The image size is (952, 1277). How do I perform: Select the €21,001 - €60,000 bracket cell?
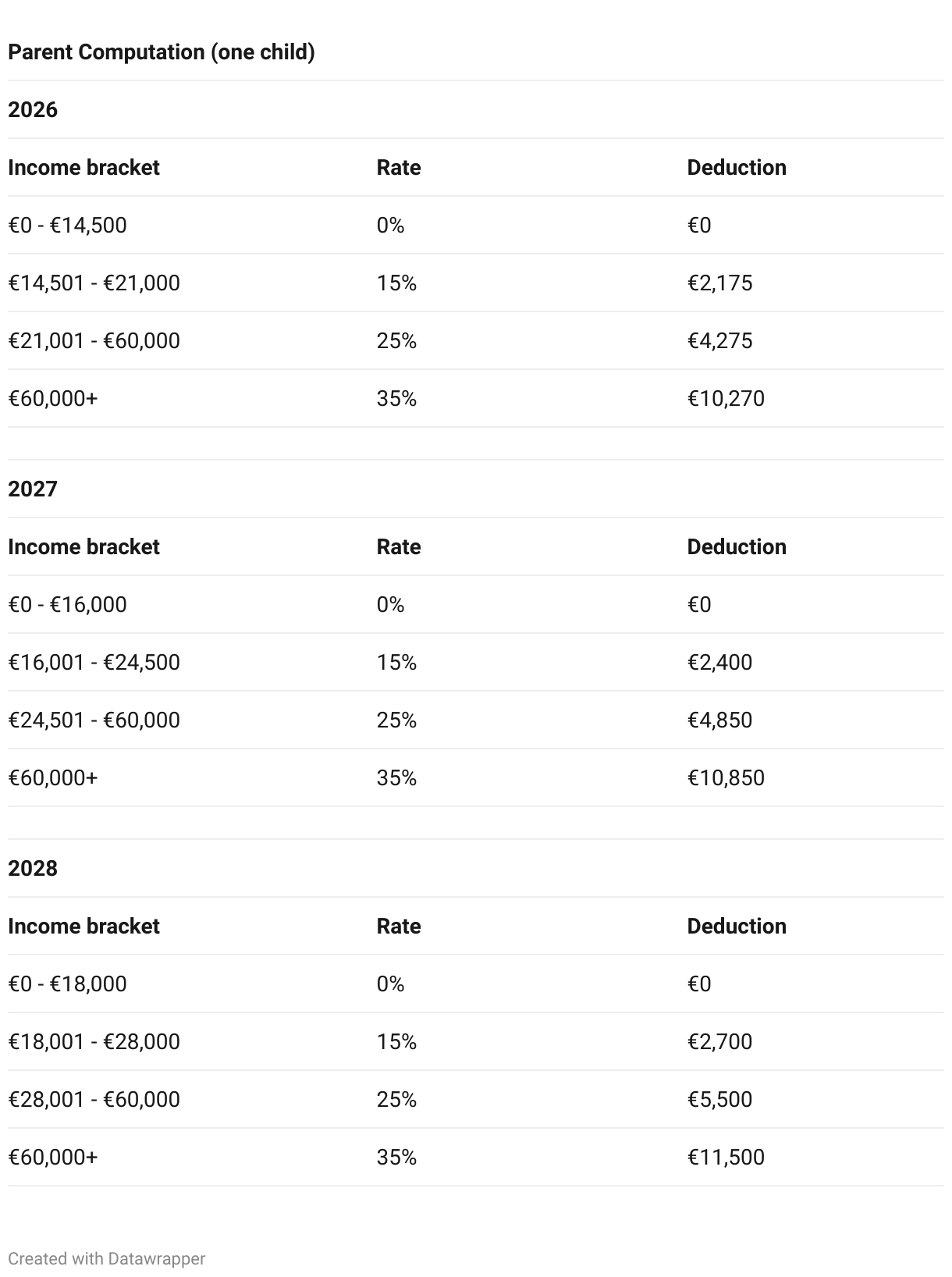pyautogui.click(x=94, y=340)
